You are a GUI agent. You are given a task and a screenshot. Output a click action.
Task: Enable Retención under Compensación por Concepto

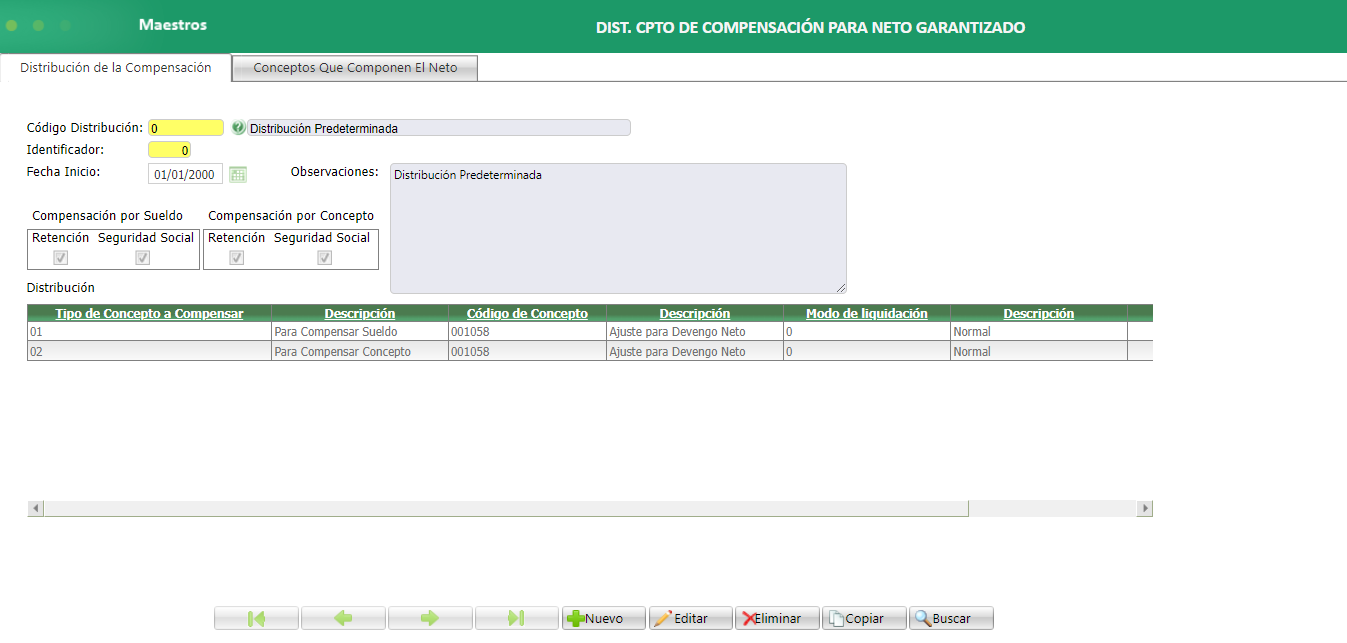pyautogui.click(x=236, y=257)
